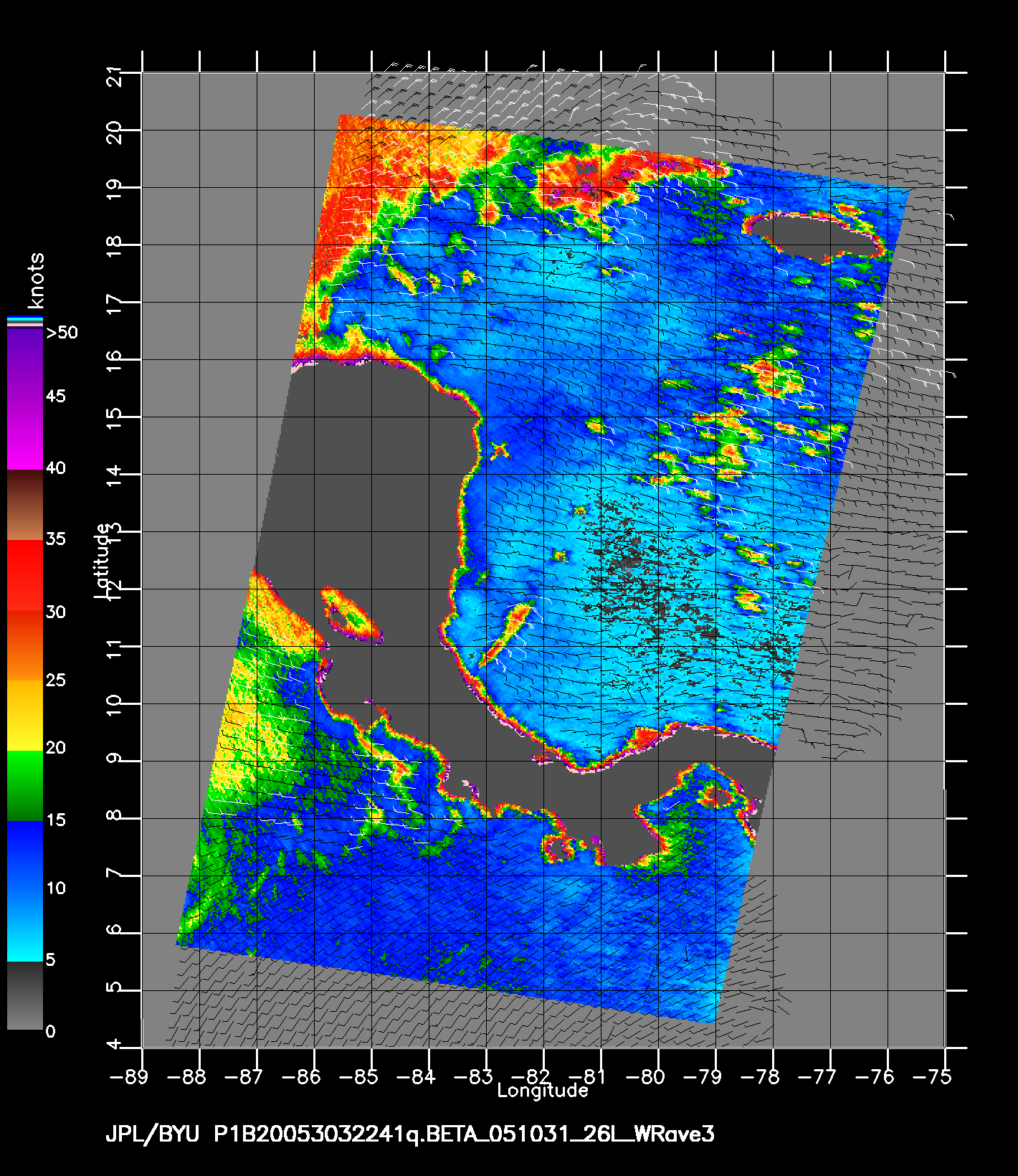1018x1176 pixels.
Task: Click the '45' colorbar scale label
Action: (x=56, y=397)
